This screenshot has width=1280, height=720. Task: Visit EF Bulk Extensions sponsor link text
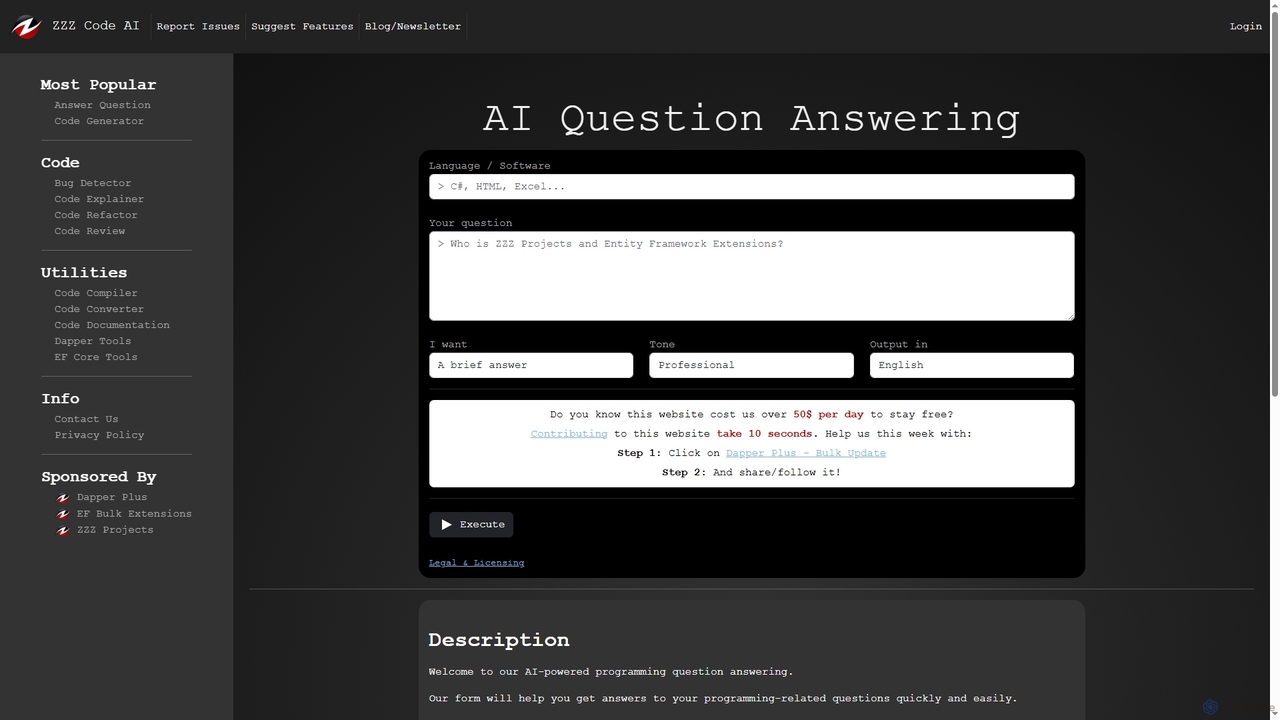[134, 514]
